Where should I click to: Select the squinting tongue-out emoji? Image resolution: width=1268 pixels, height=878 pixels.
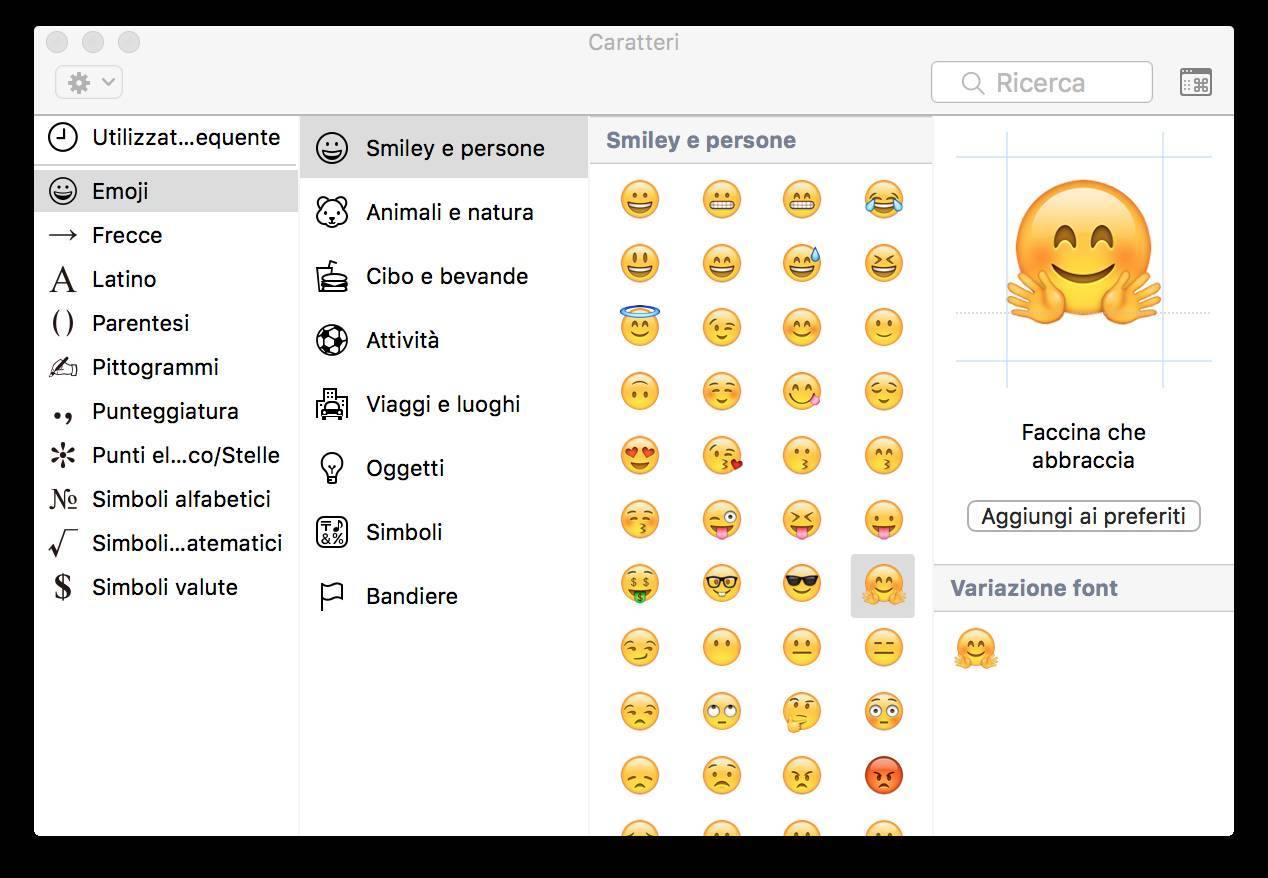coord(802,519)
